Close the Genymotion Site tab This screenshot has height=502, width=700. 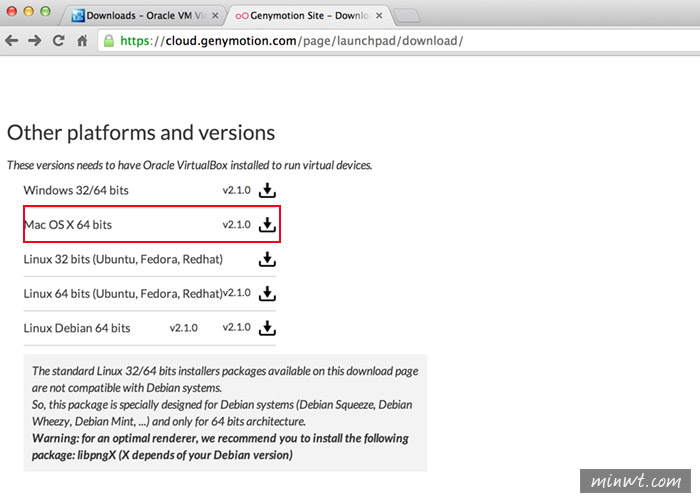[379, 16]
